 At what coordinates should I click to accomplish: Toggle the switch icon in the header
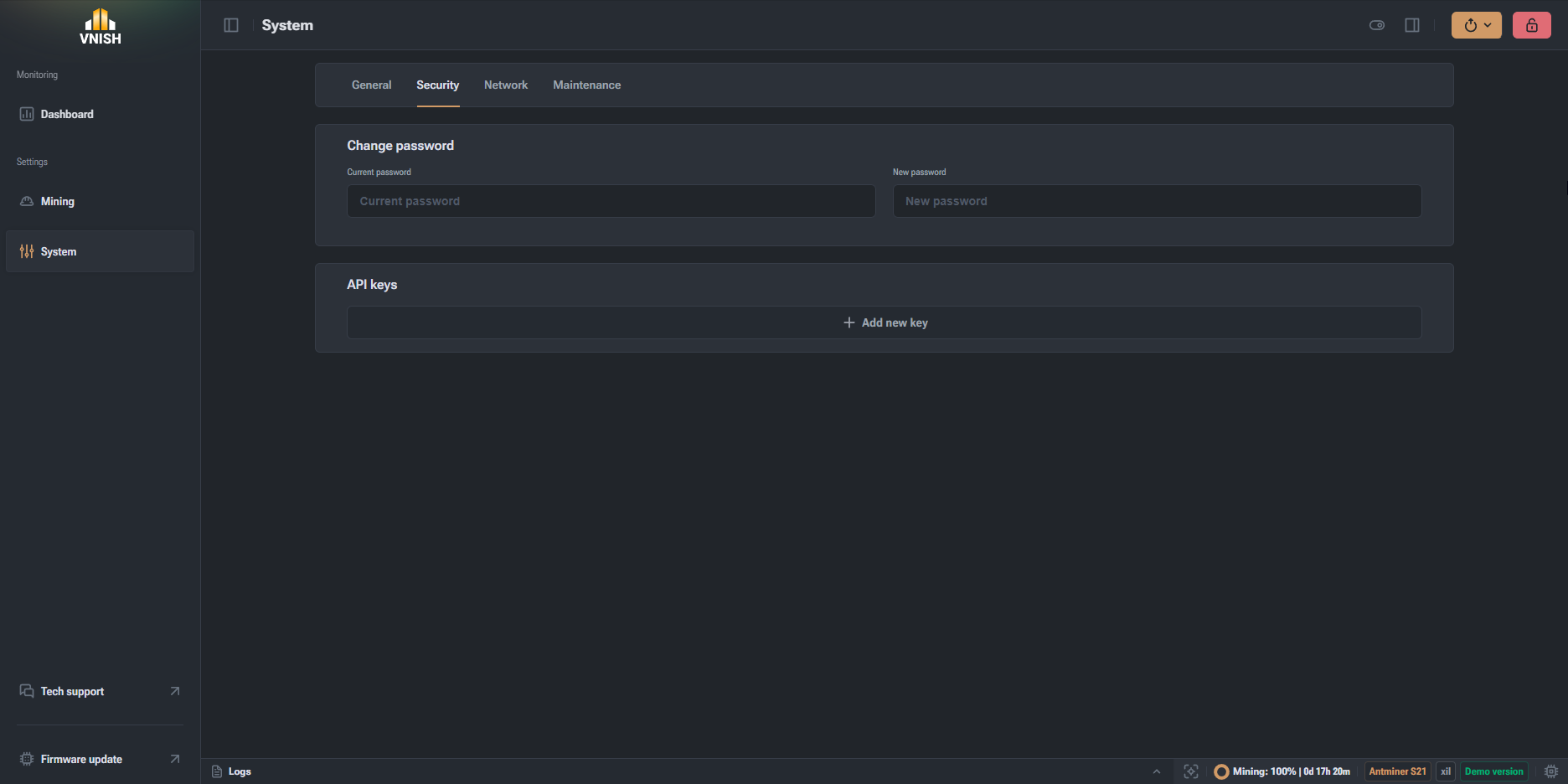pos(1377,25)
